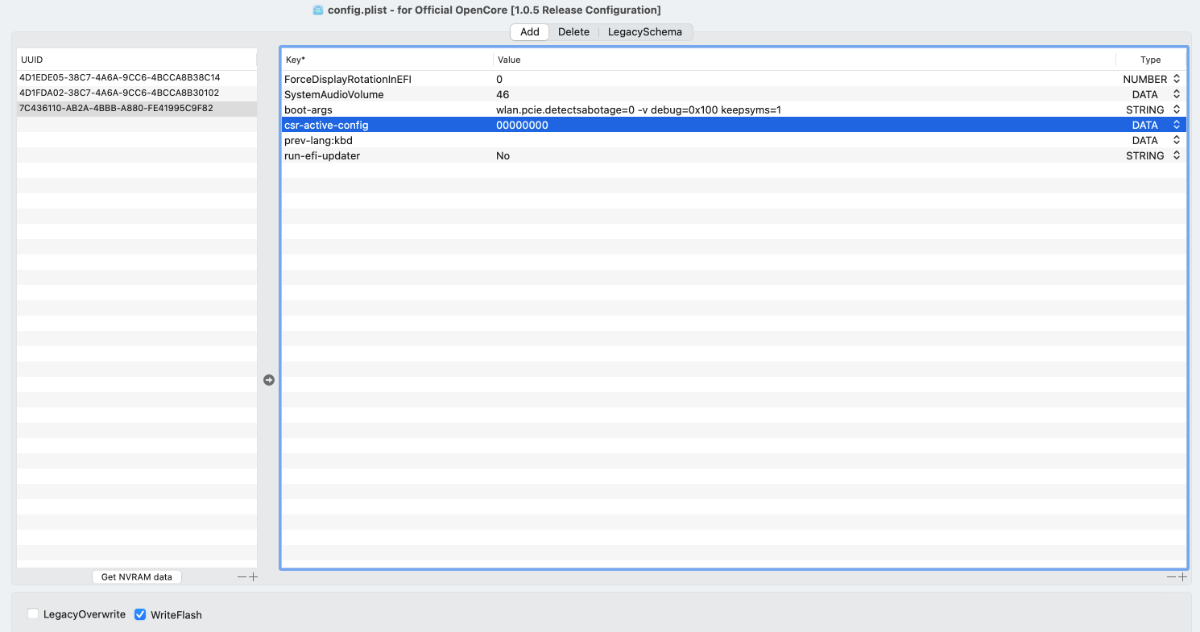The width and height of the screenshot is (1200, 632).
Task: Select the csr-active-config key cell
Action: (387, 125)
